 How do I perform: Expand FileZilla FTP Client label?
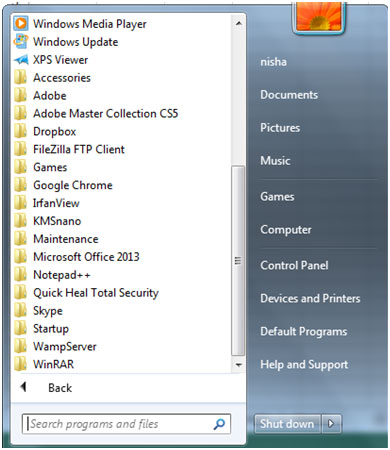click(x=79, y=149)
